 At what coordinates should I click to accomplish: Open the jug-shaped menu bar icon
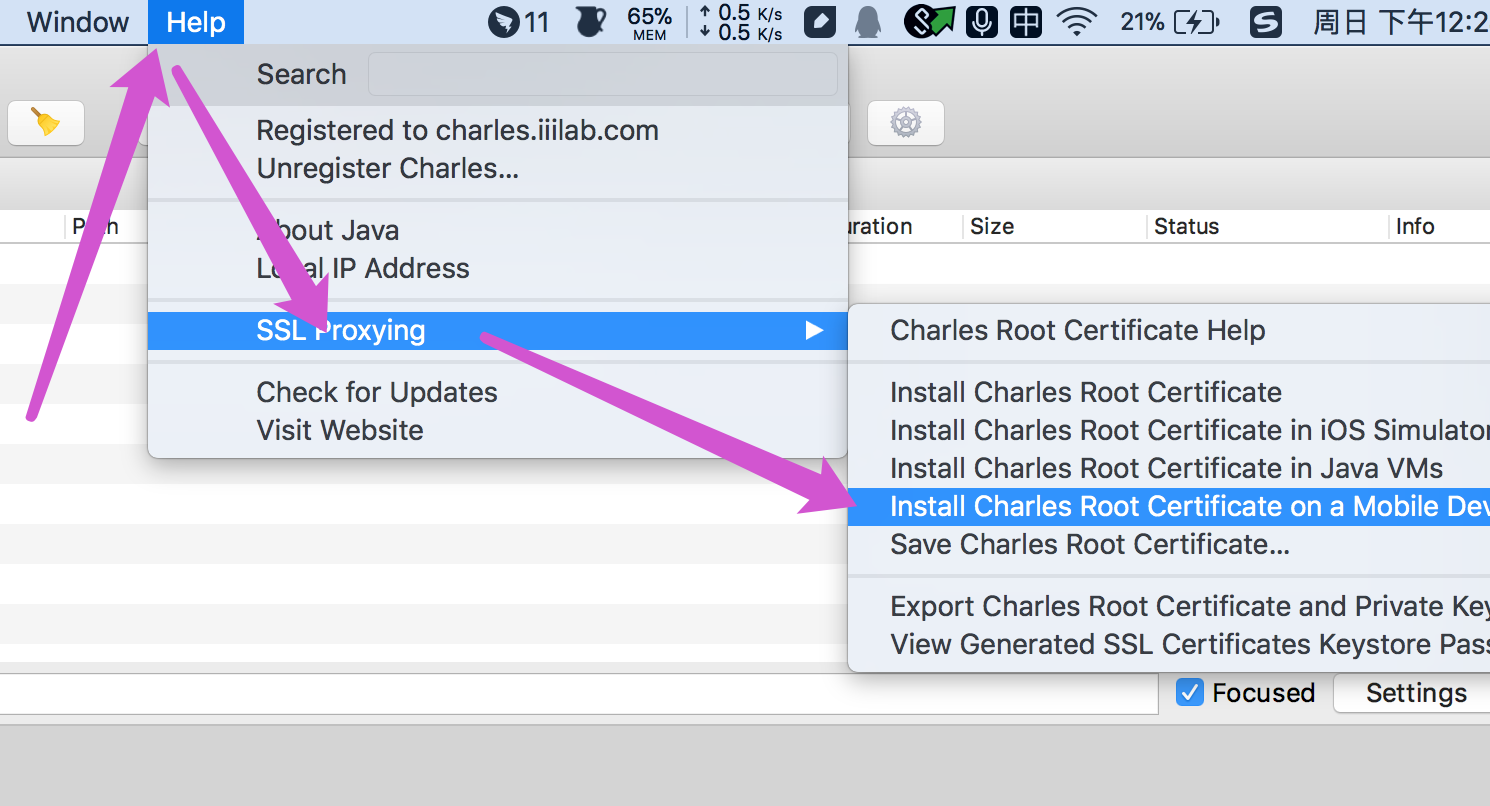click(592, 22)
